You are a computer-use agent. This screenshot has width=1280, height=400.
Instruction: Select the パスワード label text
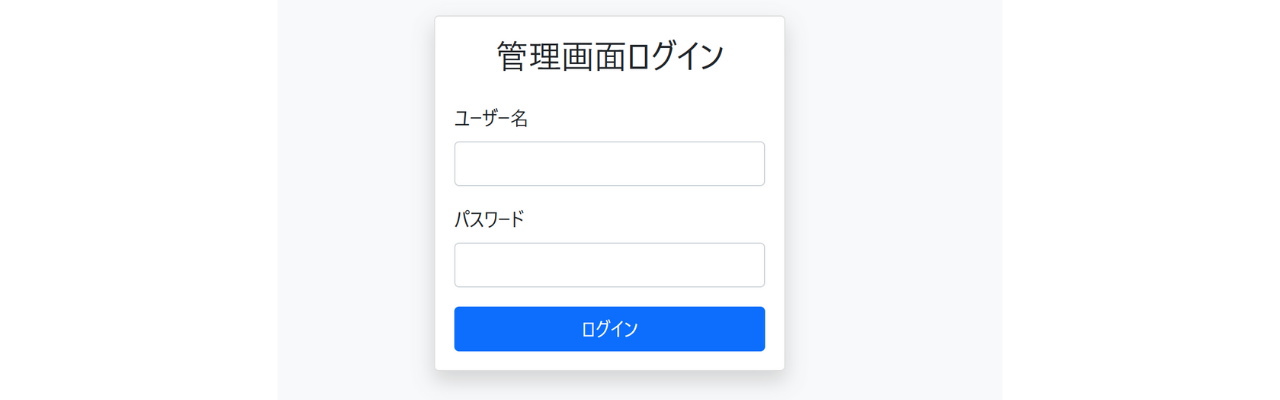489,220
